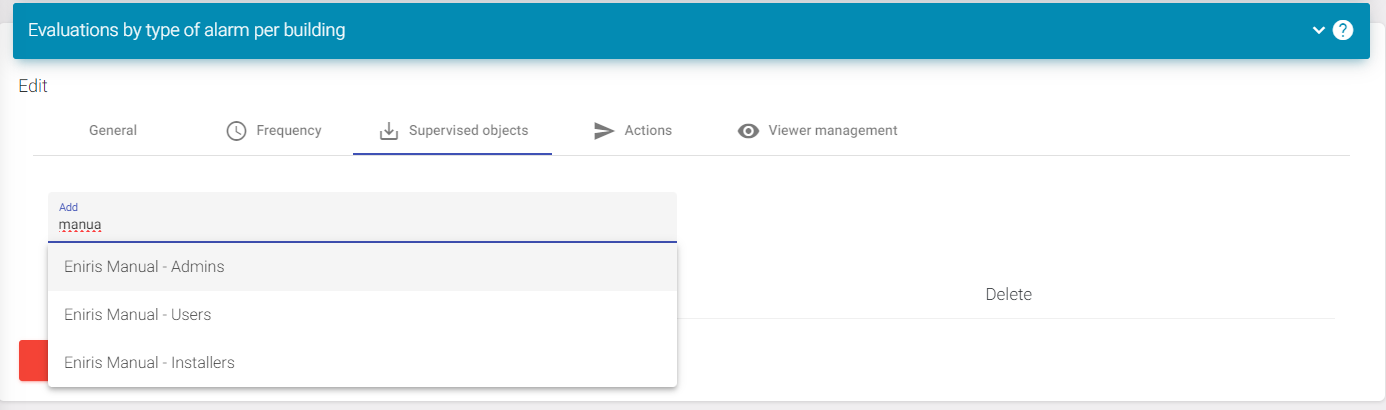Open help via the question mark icon
This screenshot has width=1386, height=410.
tap(1343, 31)
